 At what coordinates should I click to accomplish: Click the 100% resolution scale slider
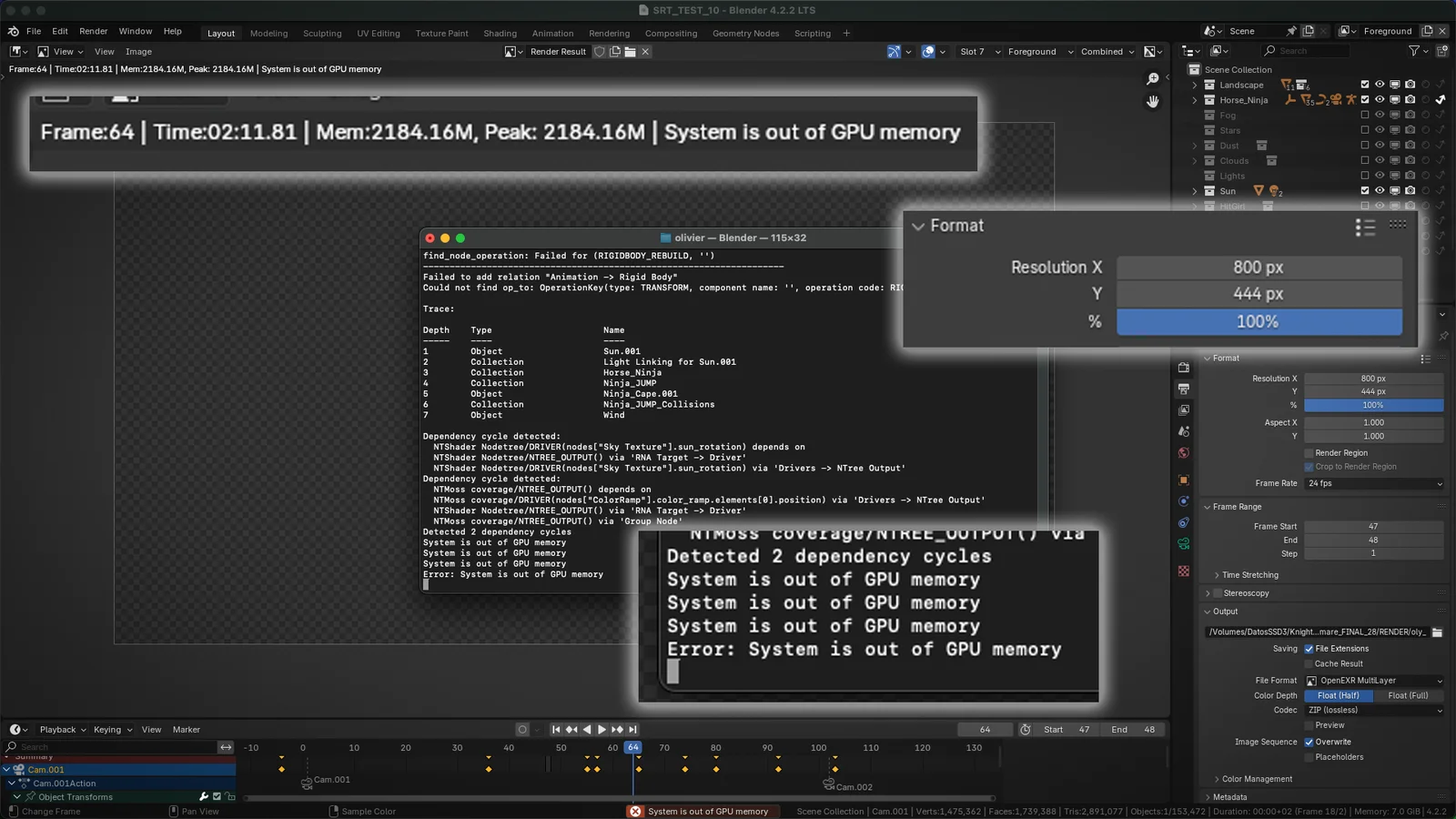(x=1259, y=321)
